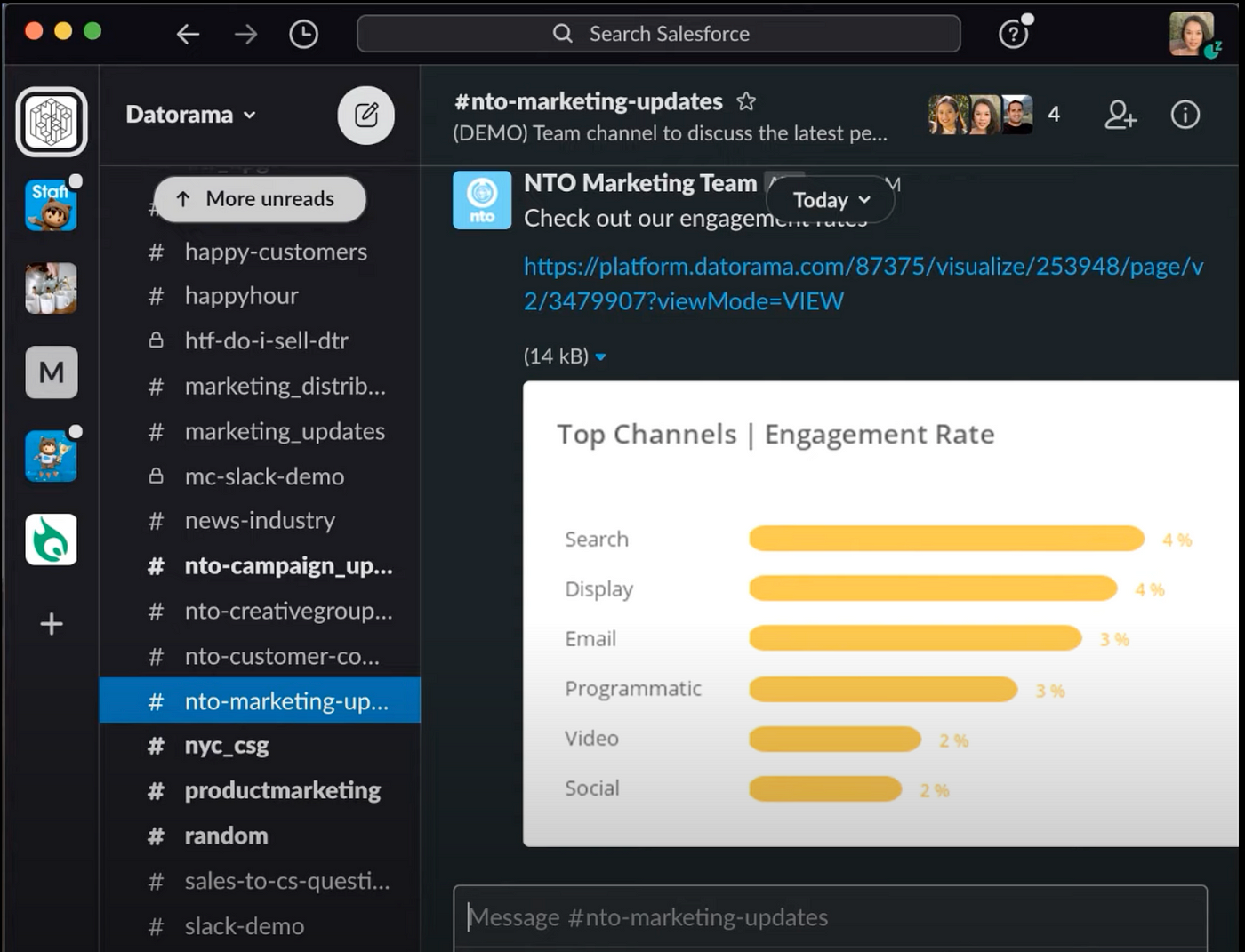This screenshot has height=952, width=1245.
Task: Click the Search Salesforce field
Action: pos(658,34)
